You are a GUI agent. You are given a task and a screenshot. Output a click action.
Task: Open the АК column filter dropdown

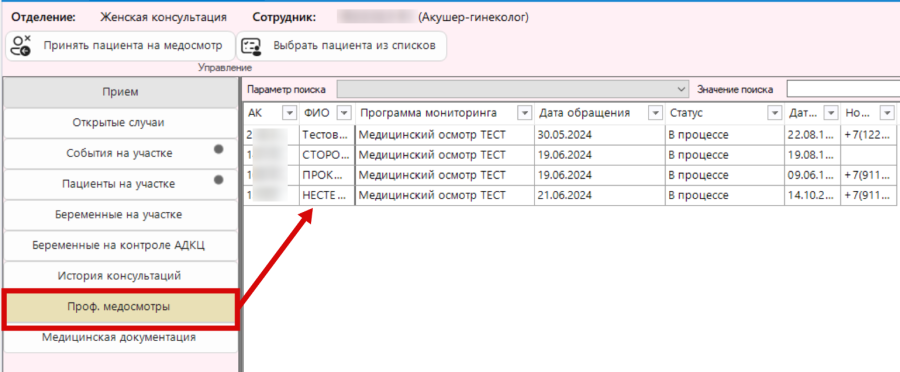(290, 113)
